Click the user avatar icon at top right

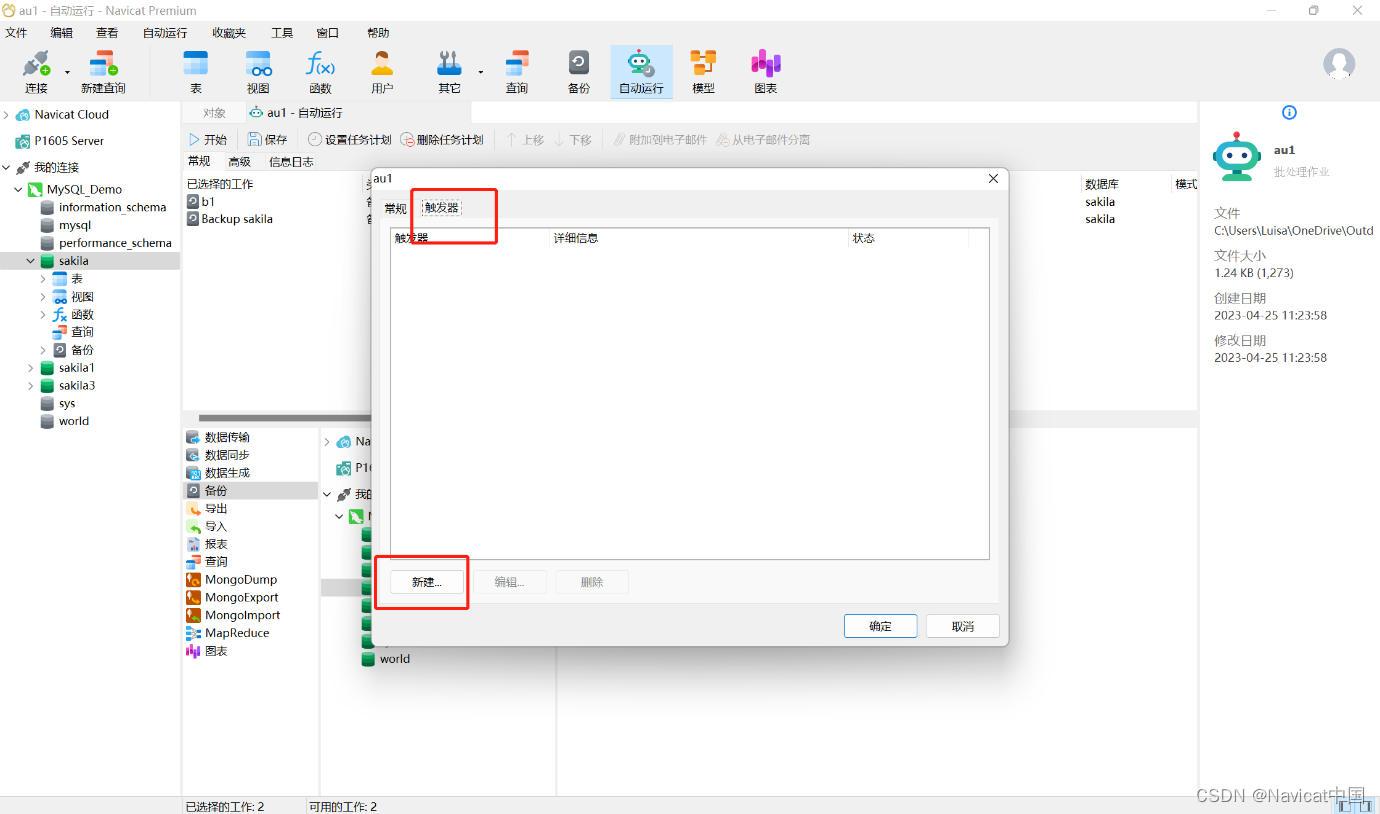(x=1339, y=65)
